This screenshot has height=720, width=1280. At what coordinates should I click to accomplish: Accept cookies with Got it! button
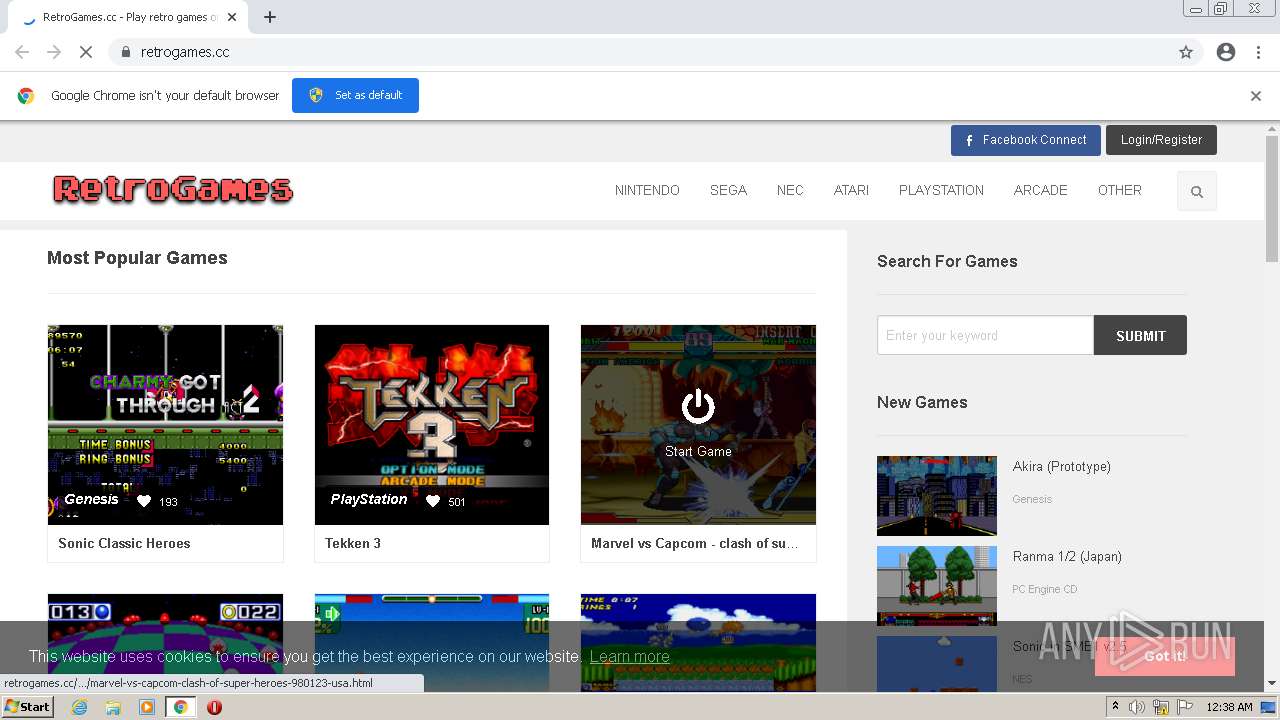(1165, 656)
